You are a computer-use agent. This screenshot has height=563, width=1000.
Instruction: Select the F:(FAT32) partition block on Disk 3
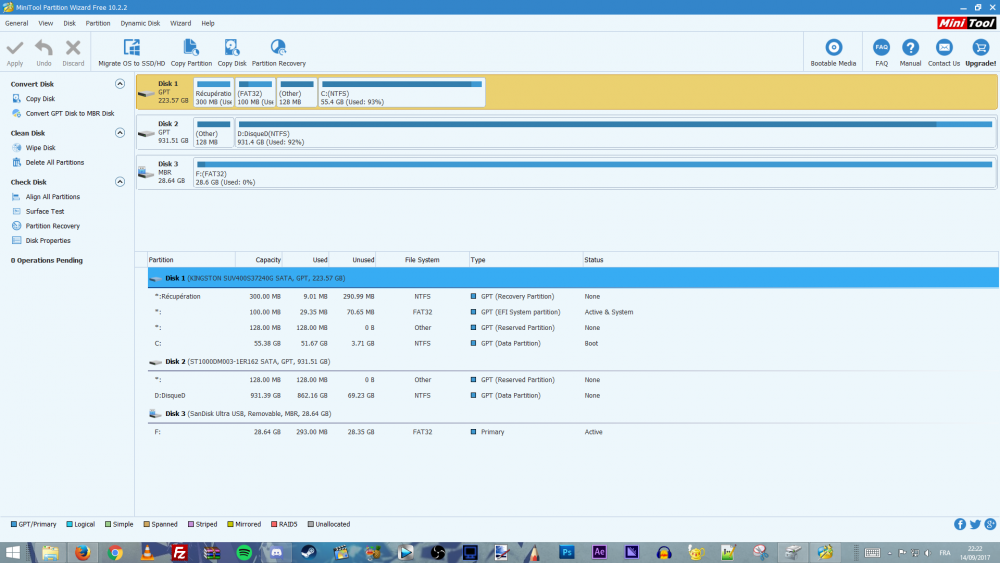[594, 173]
